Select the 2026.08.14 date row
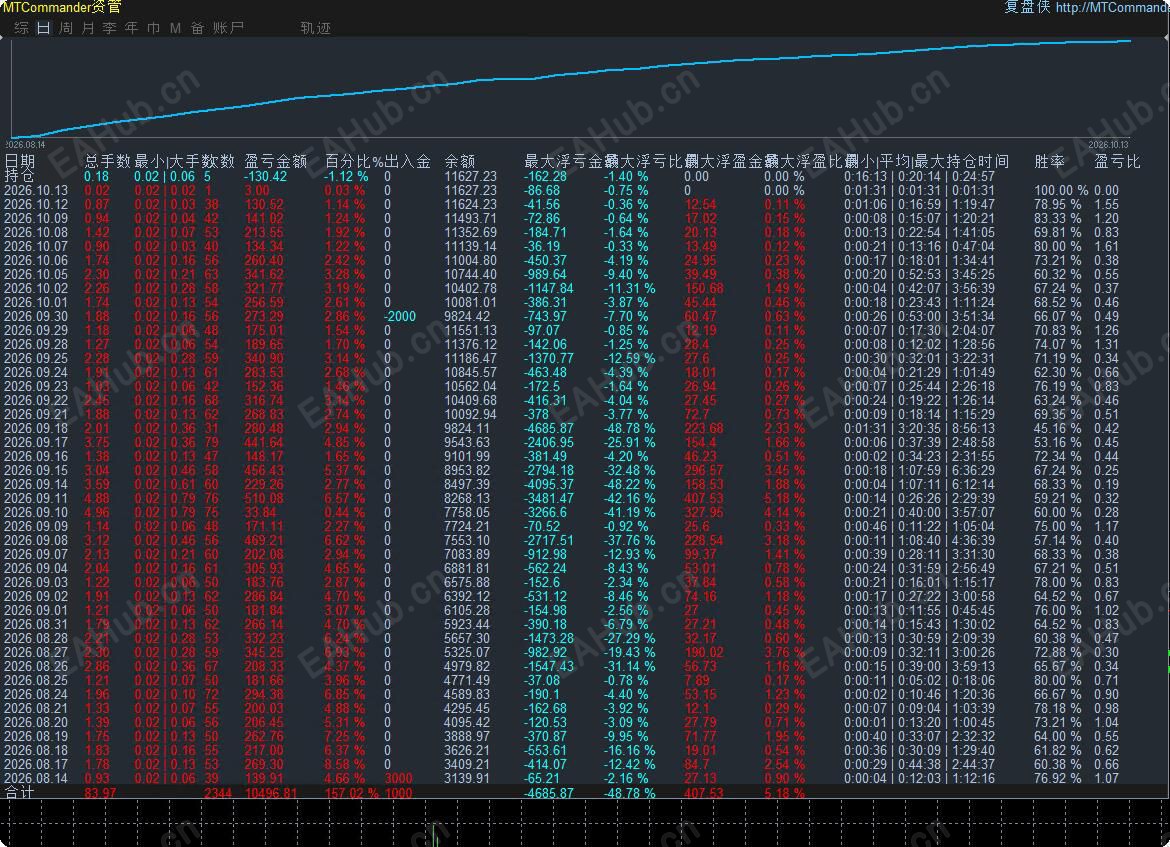 [x=36, y=778]
